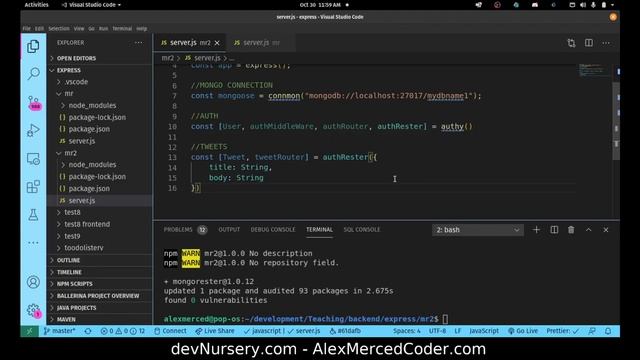This screenshot has width=640, height=360.
Task: Expand OUTLINE section
Action: [x=100, y=260]
